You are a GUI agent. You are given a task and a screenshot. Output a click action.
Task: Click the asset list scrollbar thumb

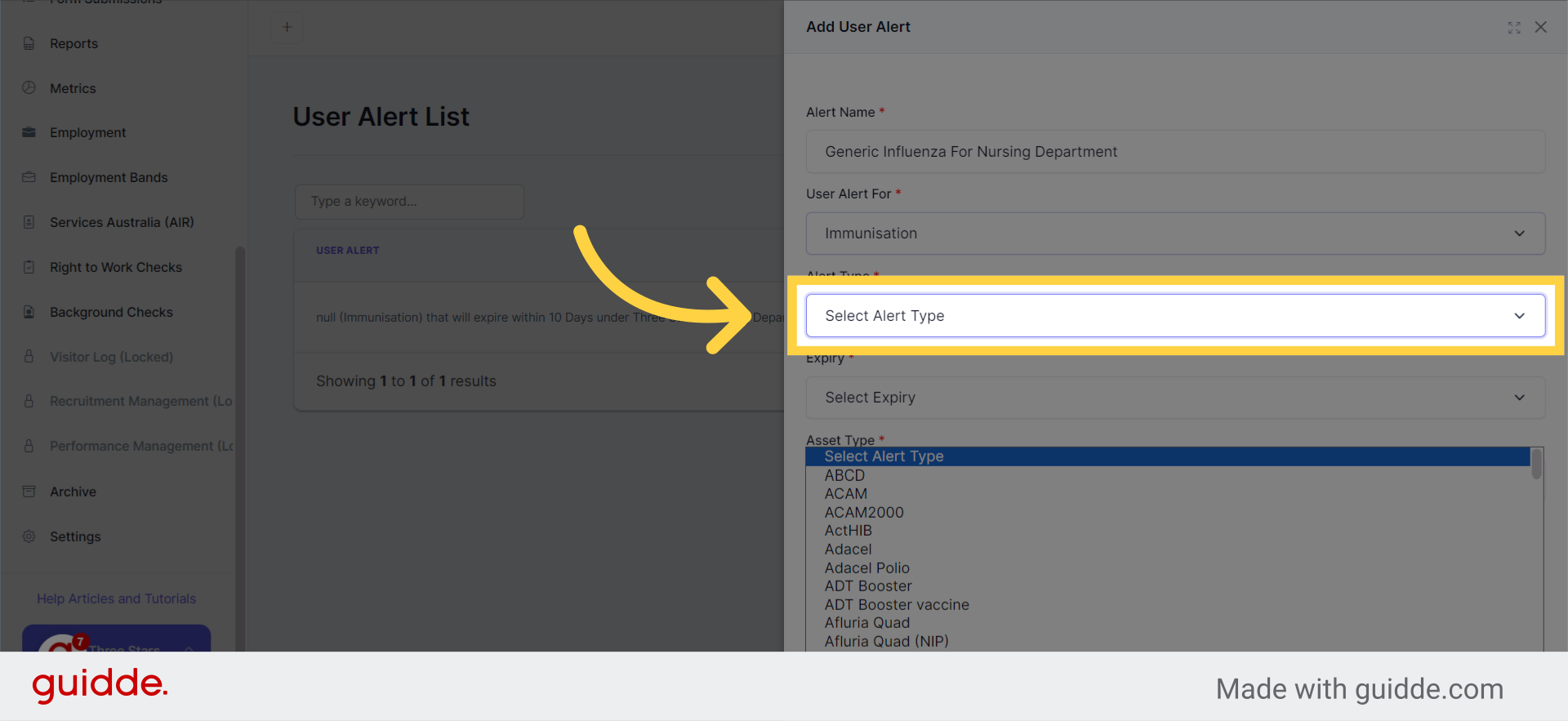pos(1537,464)
